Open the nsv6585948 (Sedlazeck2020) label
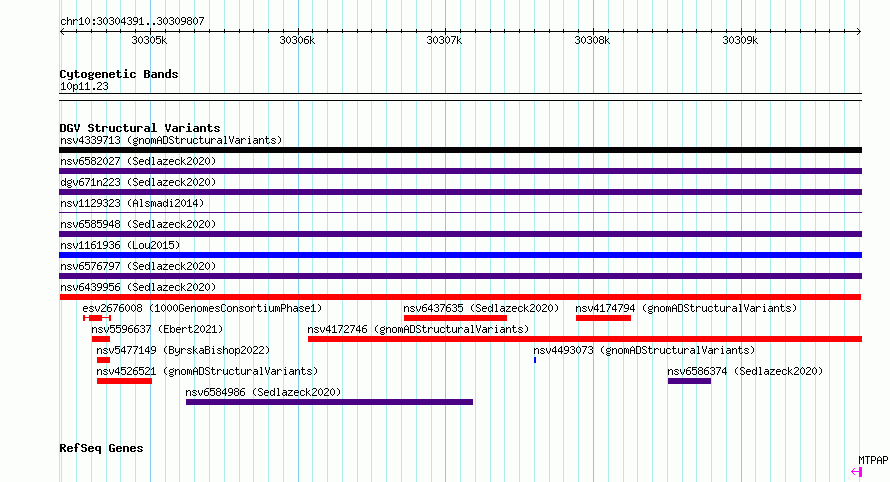The width and height of the screenshot is (890, 482). pyautogui.click(x=138, y=224)
